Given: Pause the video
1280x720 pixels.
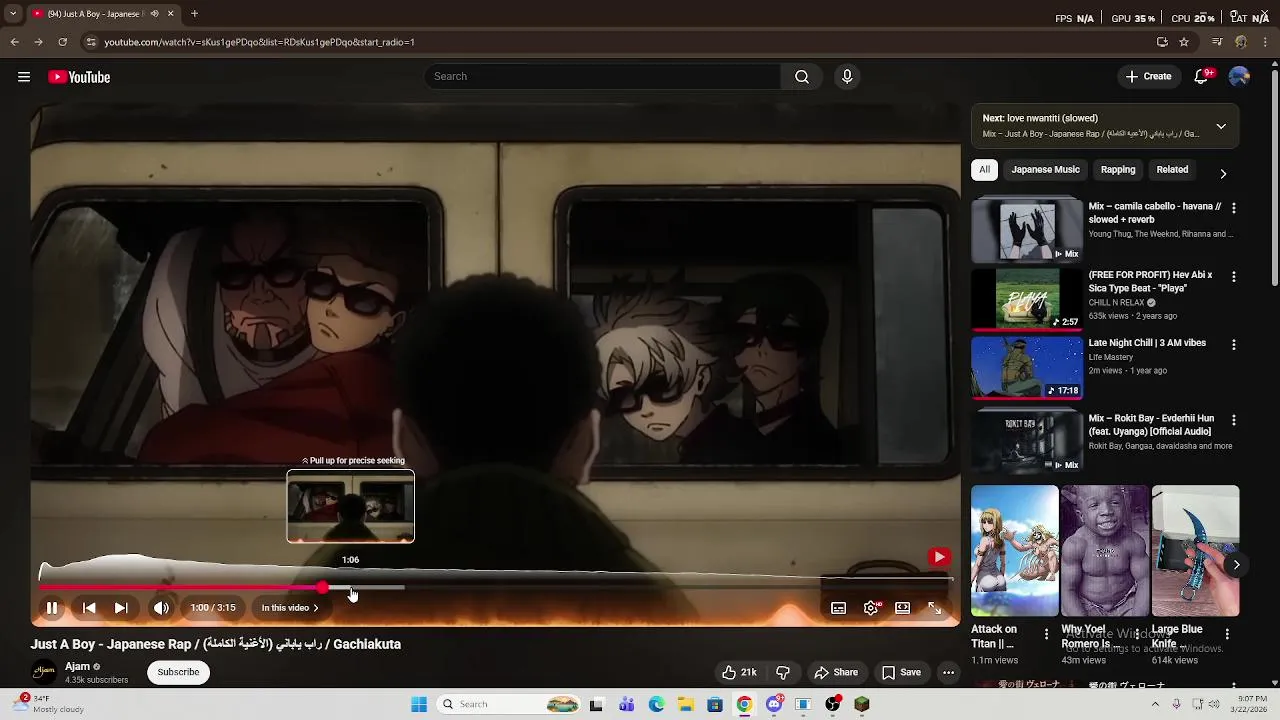Looking at the screenshot, I should 52,608.
